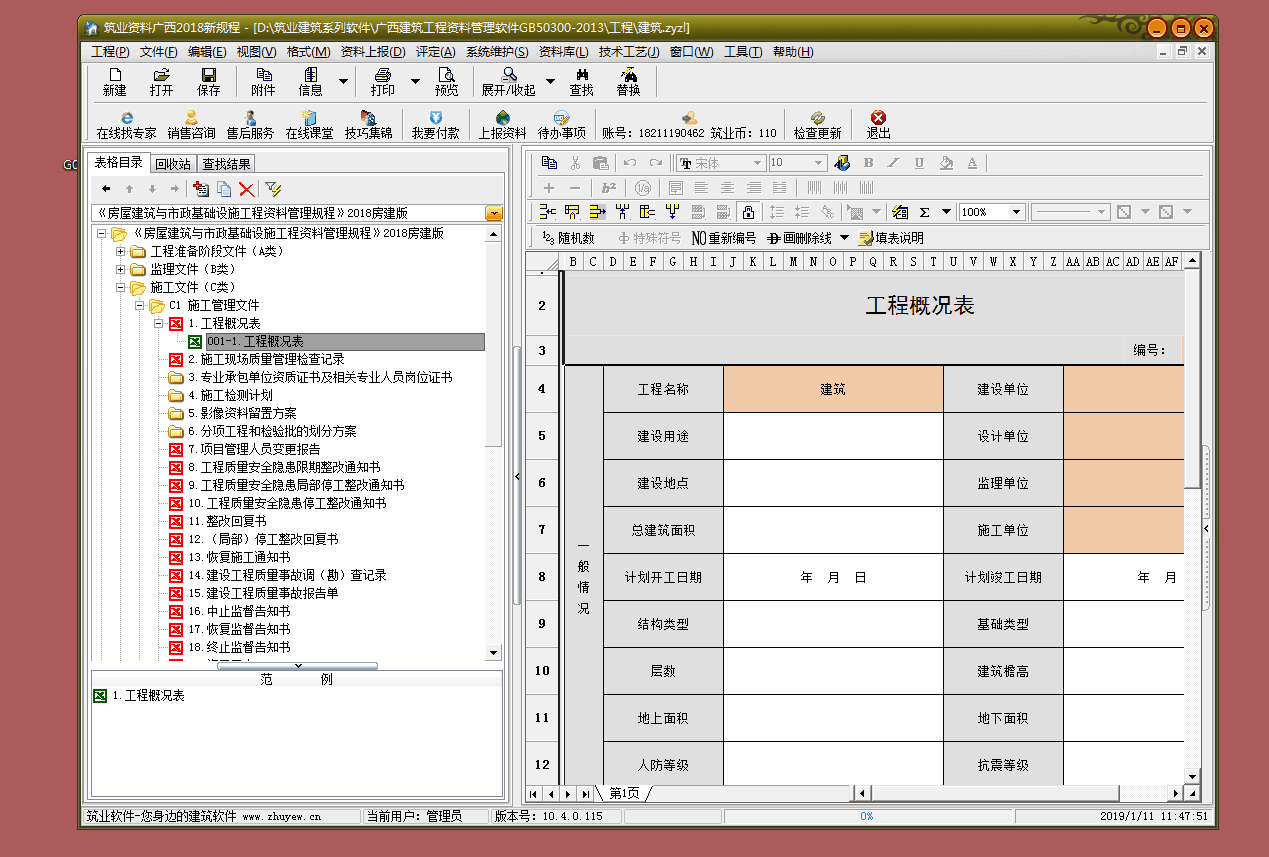This screenshot has height=857, width=1269.
Task: Click the paint bucket fill color icon
Action: tap(945, 163)
